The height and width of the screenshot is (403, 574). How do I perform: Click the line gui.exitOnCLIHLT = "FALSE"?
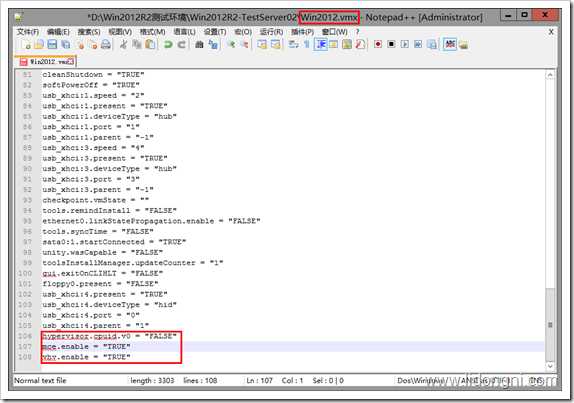click(x=102, y=273)
